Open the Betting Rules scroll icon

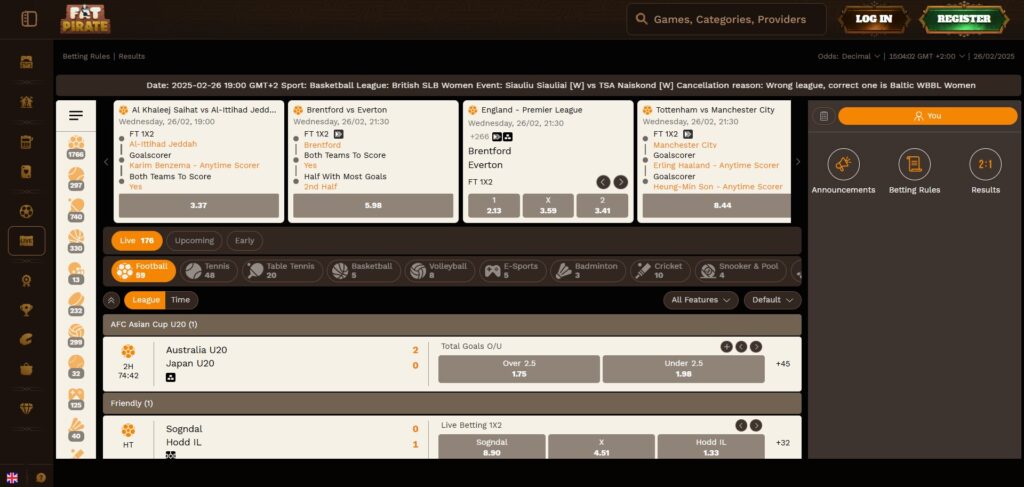pyautogui.click(x=914, y=164)
